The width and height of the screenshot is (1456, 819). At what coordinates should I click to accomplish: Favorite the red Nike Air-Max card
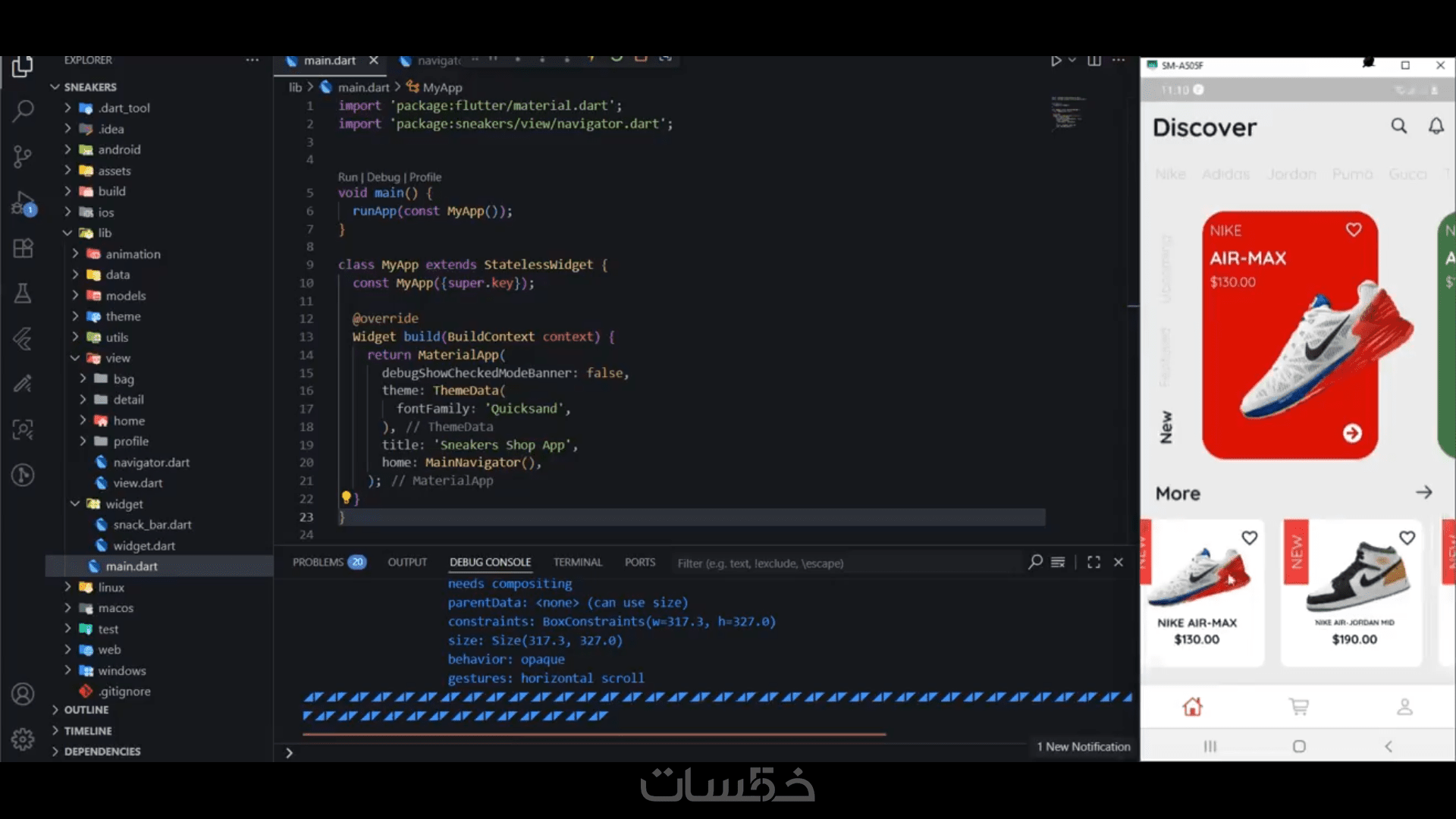click(1354, 230)
